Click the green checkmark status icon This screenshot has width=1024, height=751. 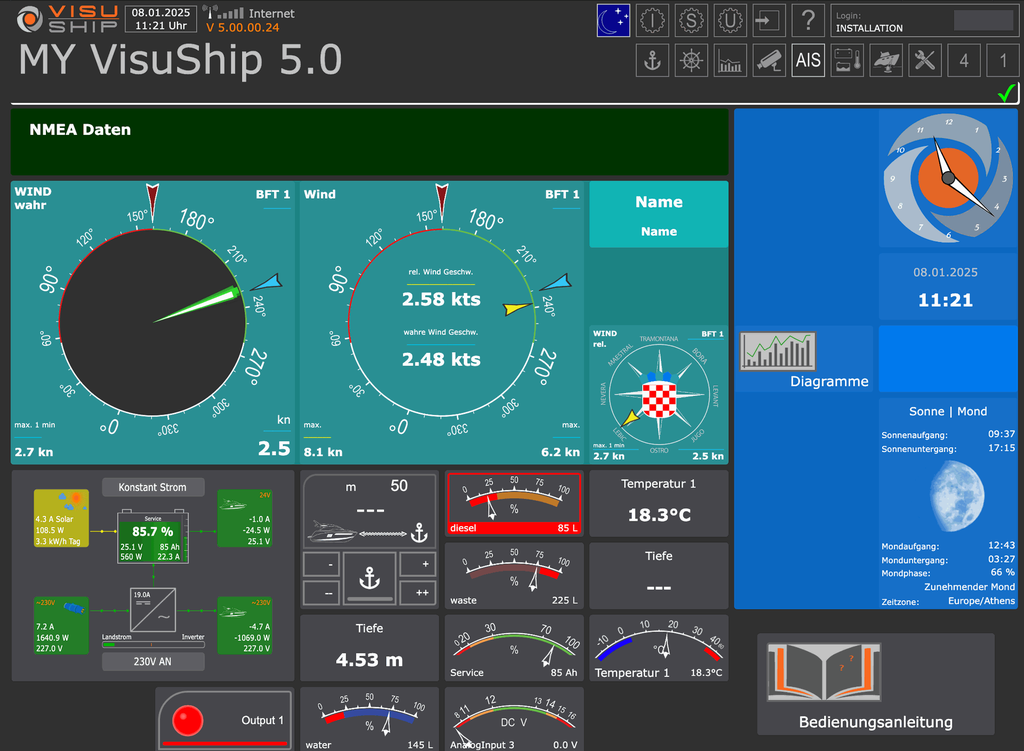[x=1006, y=93]
